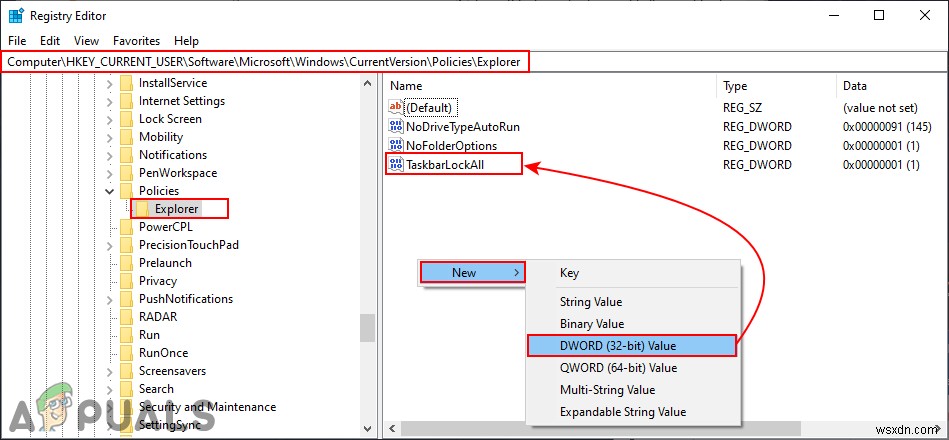
Task: Select the Internet Settings folder icon
Action: point(126,101)
